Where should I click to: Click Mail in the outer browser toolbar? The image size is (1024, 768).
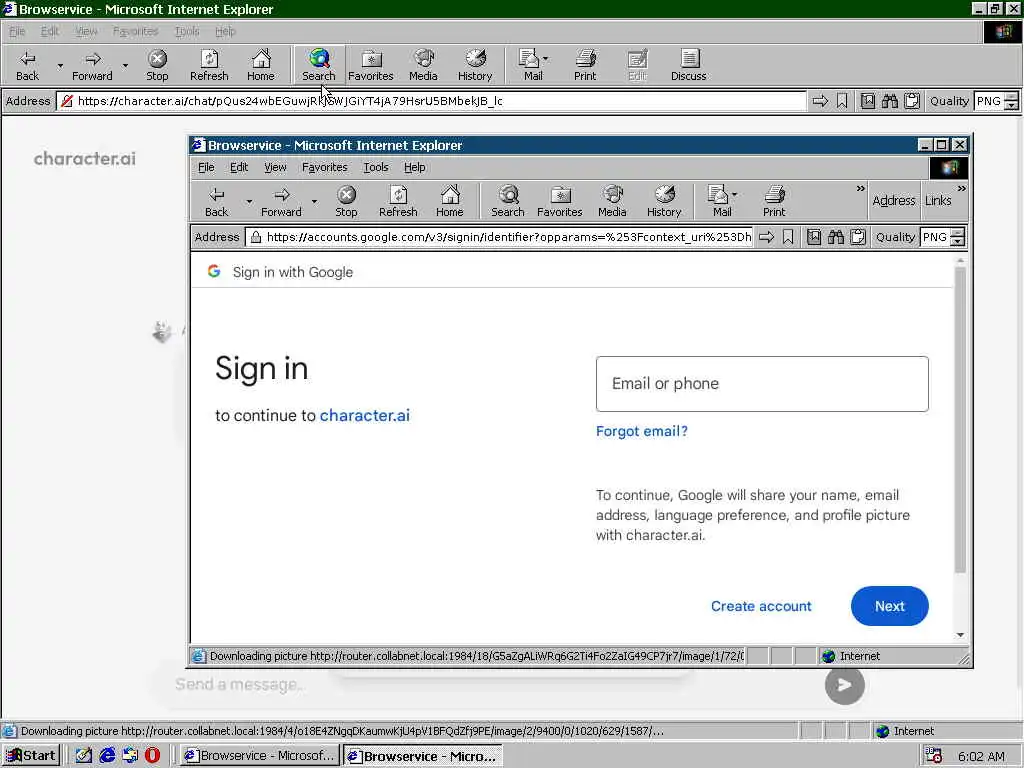[530, 65]
